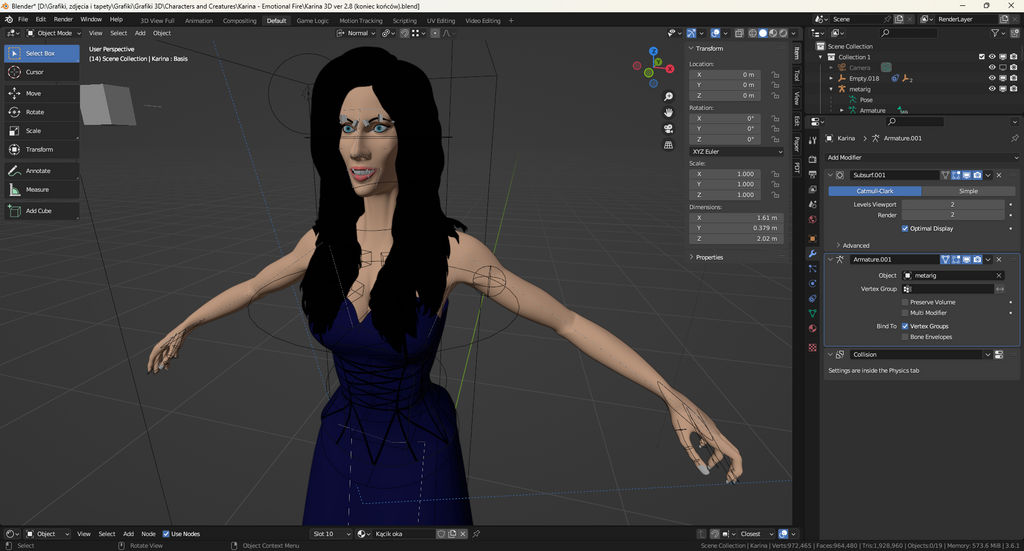Image resolution: width=1024 pixels, height=551 pixels.
Task: Toggle camera view icon in viewport
Action: click(x=668, y=128)
